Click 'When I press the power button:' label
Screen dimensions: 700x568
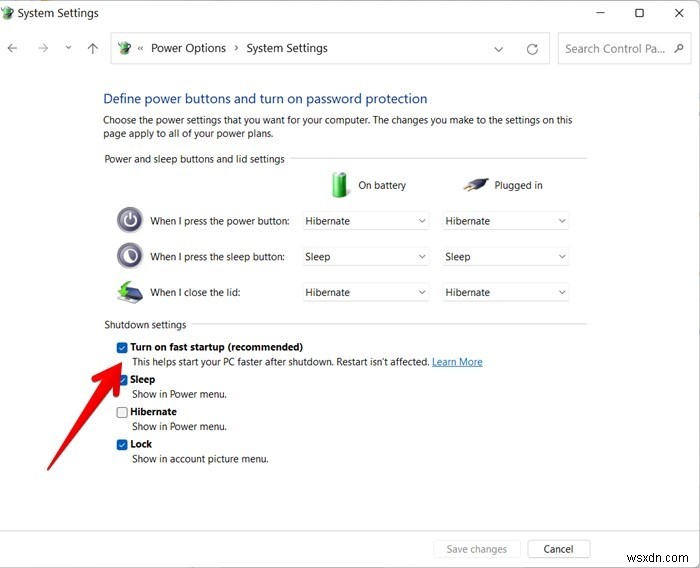[x=220, y=221]
